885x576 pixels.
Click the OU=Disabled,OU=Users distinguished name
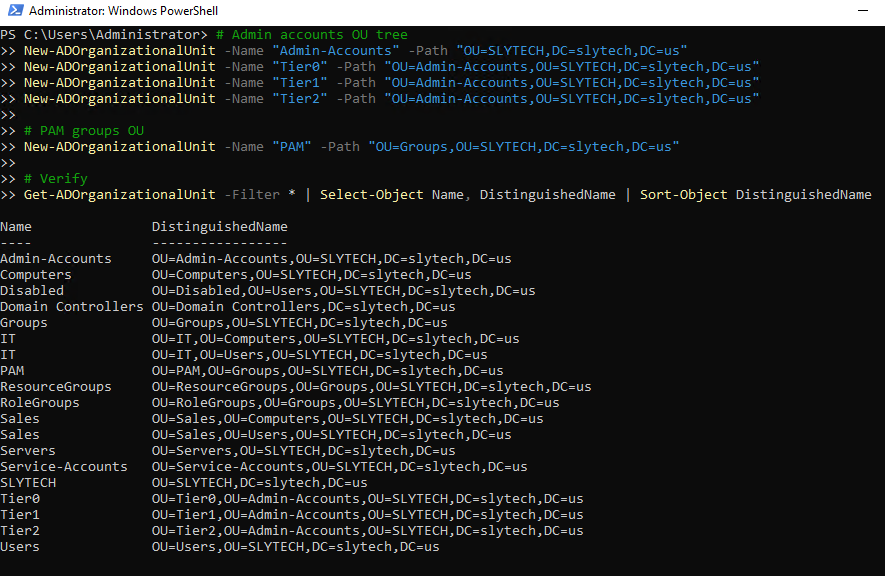[x=343, y=291]
